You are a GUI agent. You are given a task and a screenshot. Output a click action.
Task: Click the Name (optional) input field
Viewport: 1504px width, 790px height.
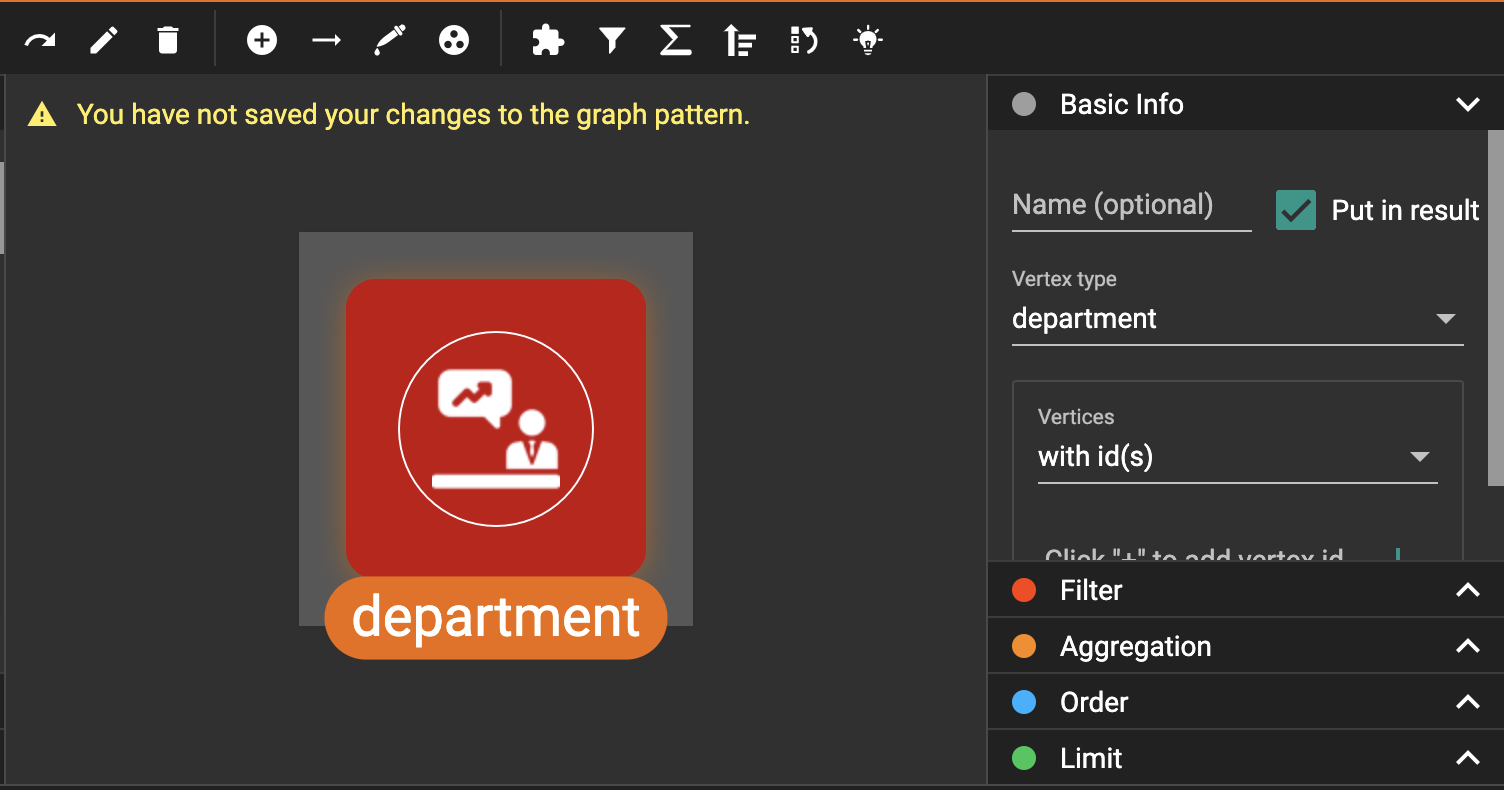point(1131,206)
